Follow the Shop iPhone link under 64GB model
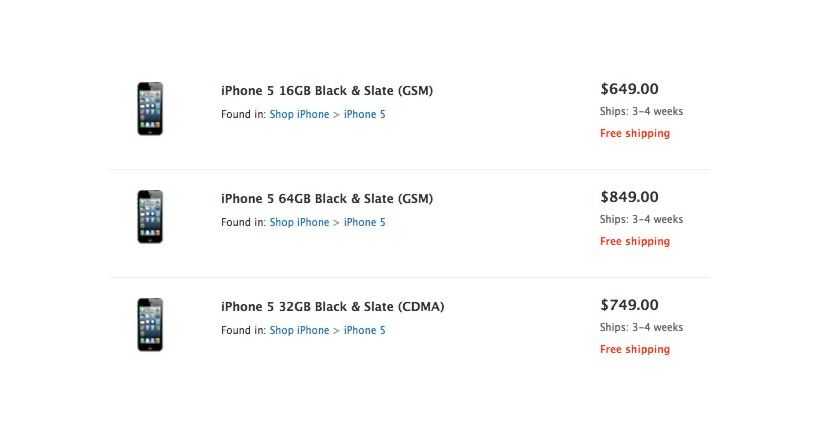 (299, 222)
